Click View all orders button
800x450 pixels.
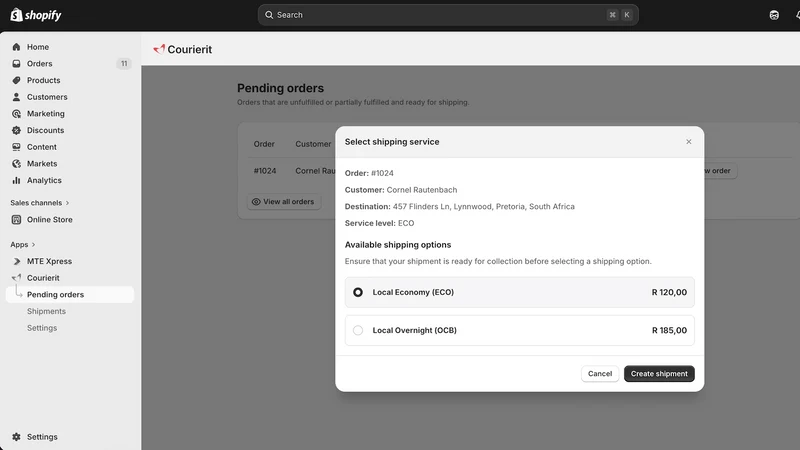(x=284, y=202)
